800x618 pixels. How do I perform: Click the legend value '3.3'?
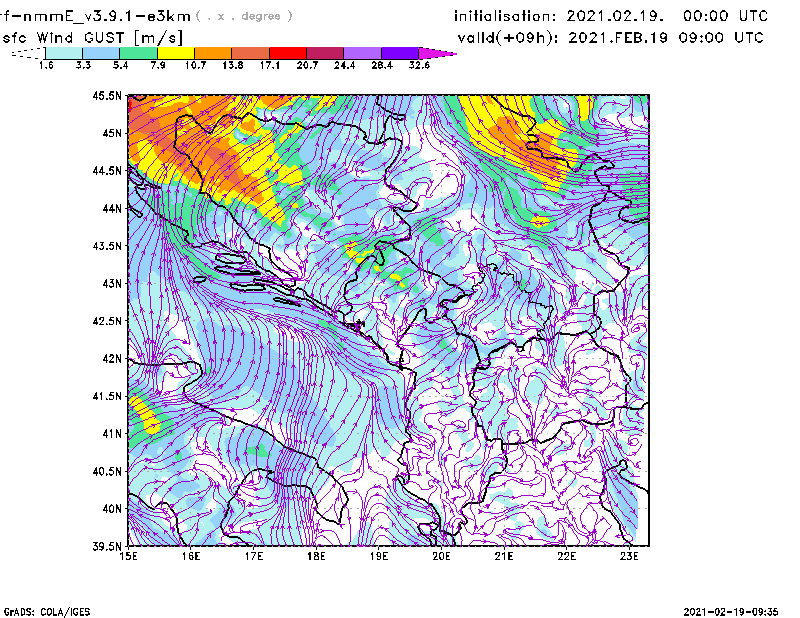[x=83, y=65]
